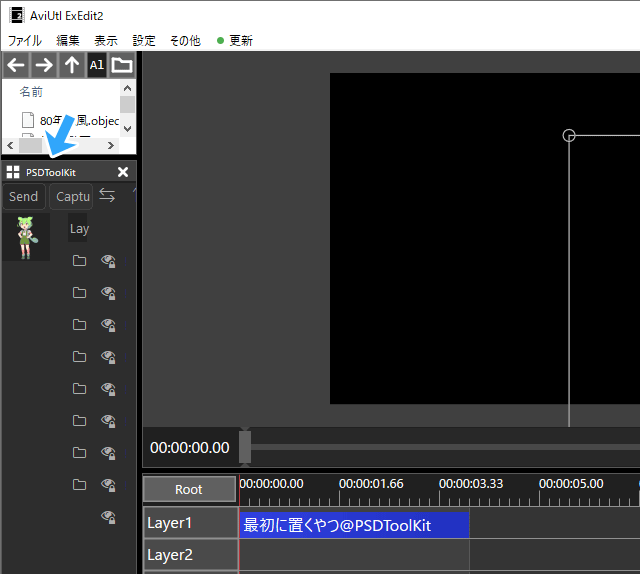This screenshot has width=640, height=574.
Task: Click the swap arrows icon beside Captu
Action: (x=107, y=196)
